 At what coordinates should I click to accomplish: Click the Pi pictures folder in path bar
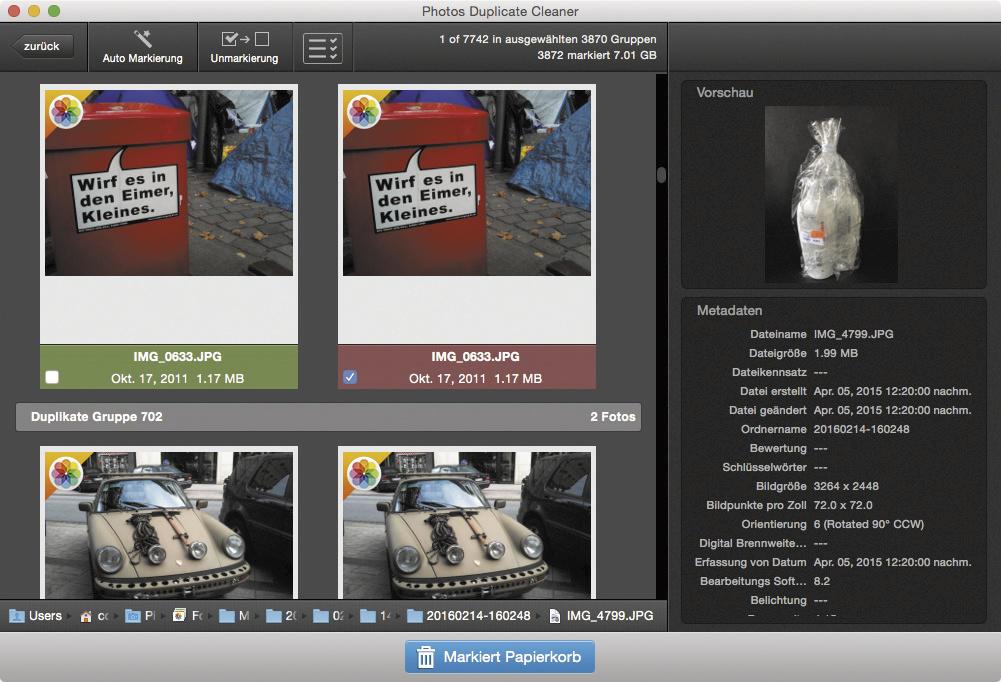141,616
